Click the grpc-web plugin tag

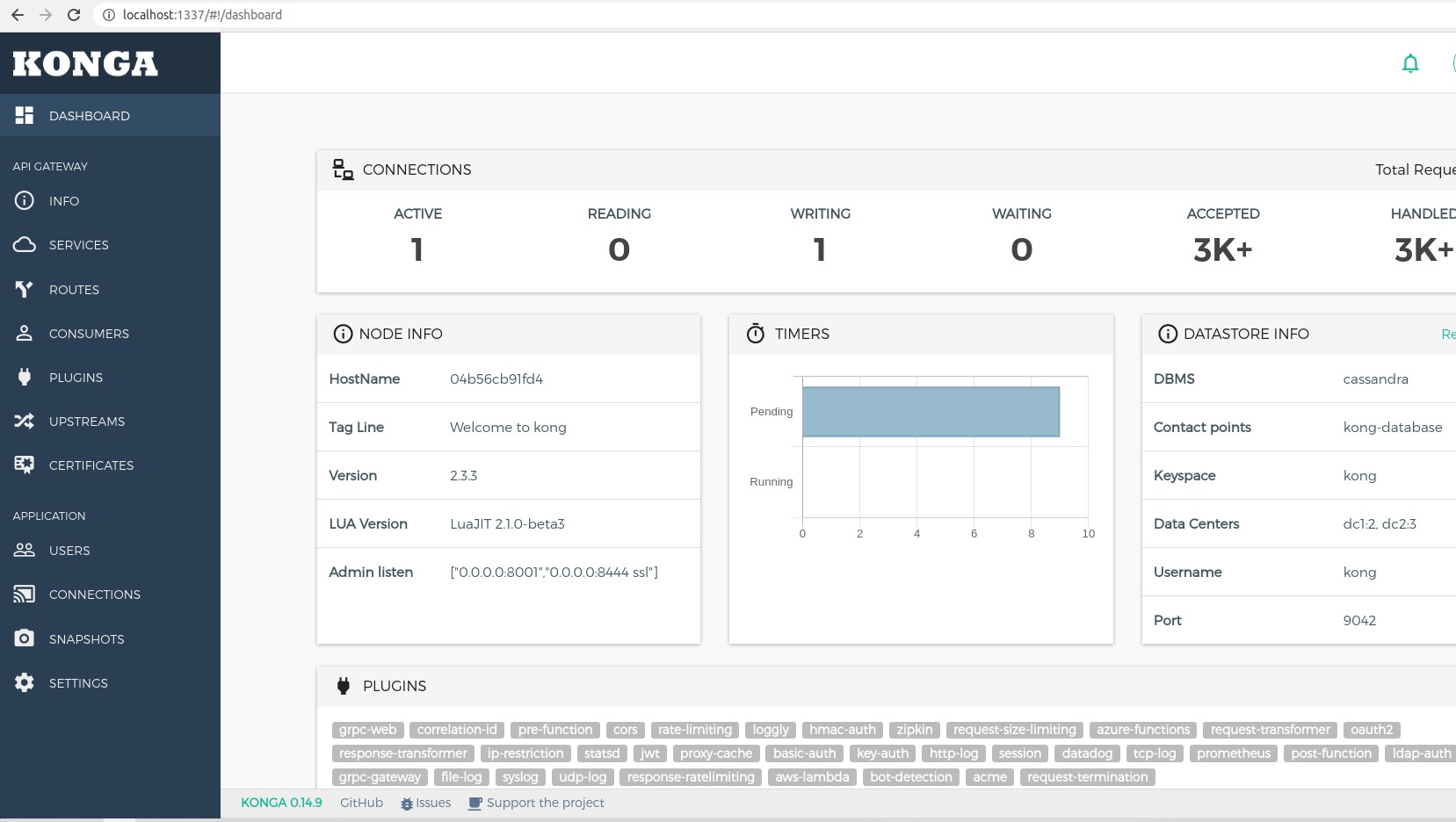tap(367, 729)
